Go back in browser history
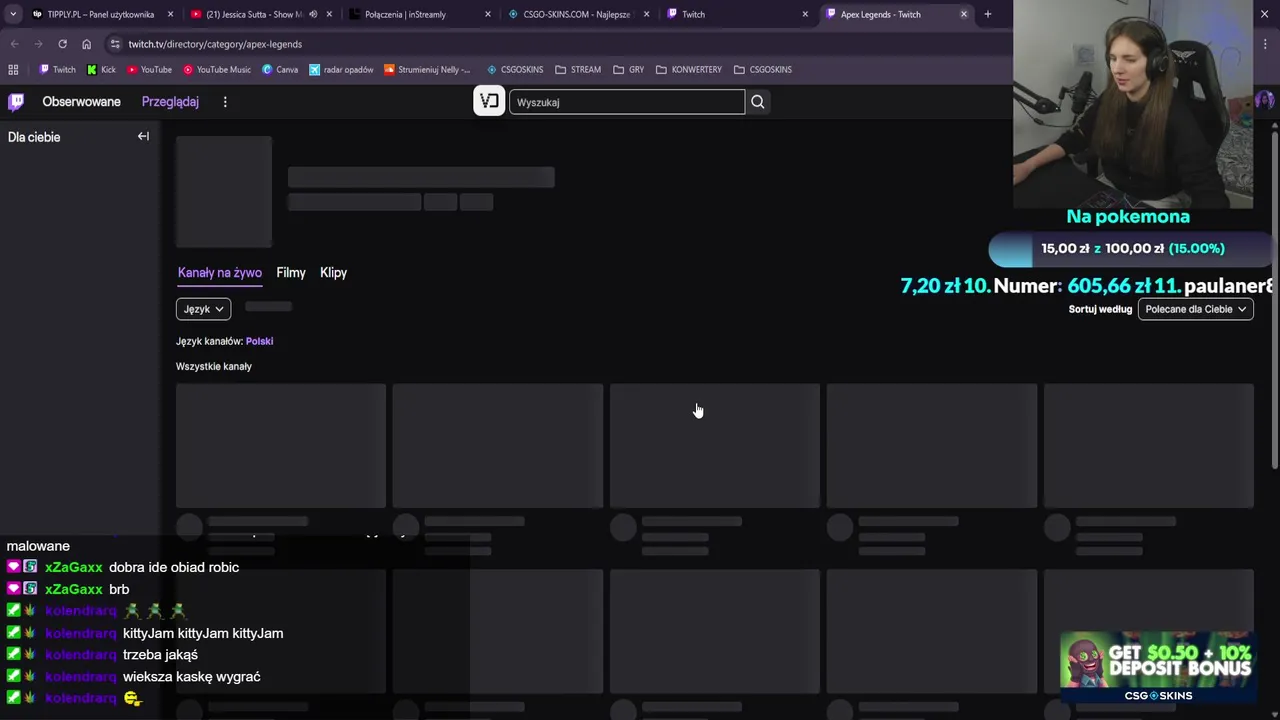Screen dimensions: 1280x720 [14, 44]
